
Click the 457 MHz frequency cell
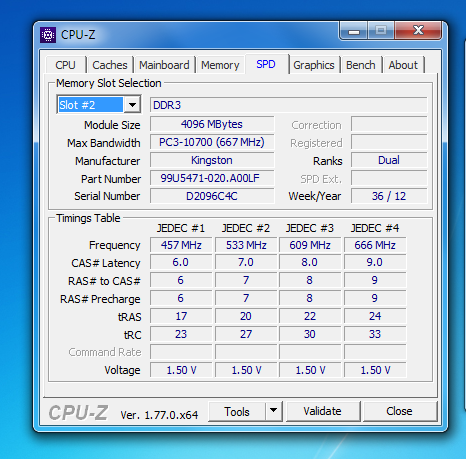(181, 245)
